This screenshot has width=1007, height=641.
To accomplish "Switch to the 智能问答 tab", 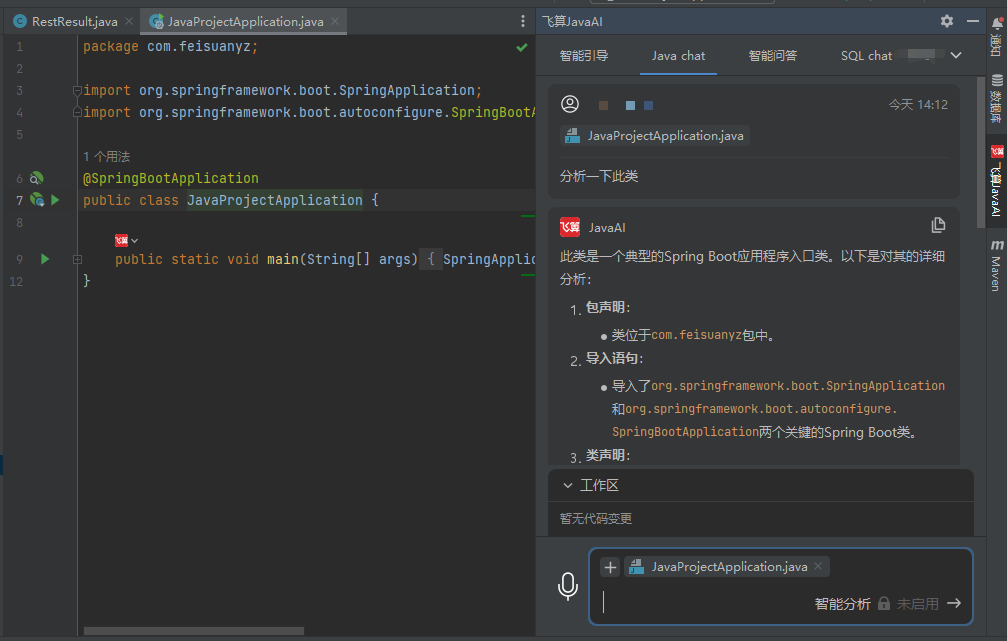I will (x=773, y=56).
